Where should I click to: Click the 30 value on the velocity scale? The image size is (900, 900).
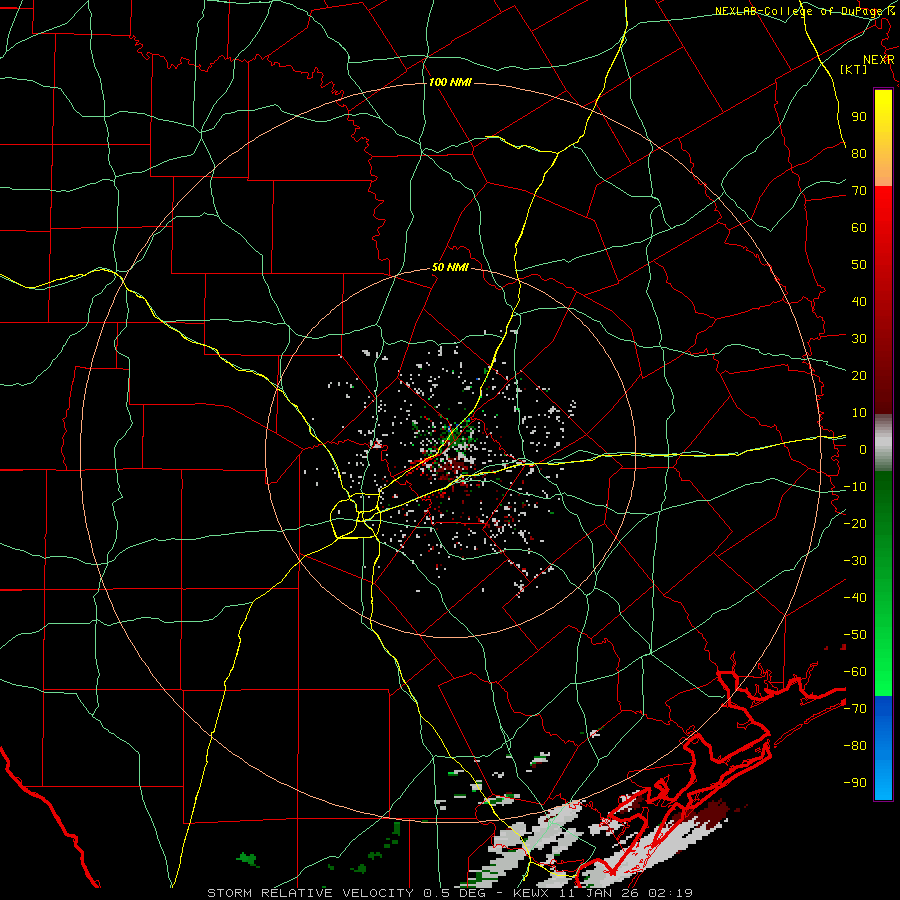[859, 339]
